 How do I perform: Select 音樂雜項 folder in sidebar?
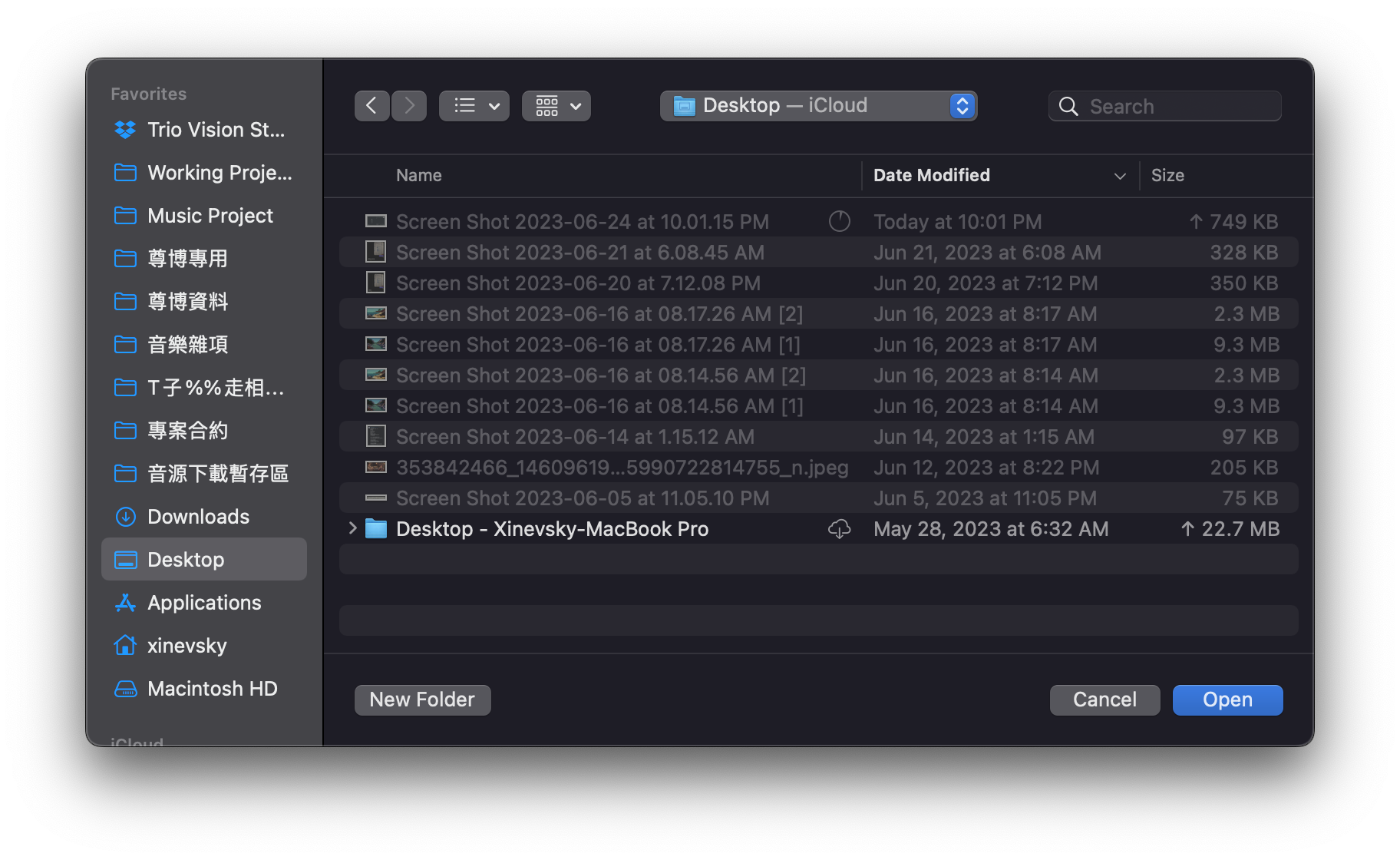[x=204, y=345]
